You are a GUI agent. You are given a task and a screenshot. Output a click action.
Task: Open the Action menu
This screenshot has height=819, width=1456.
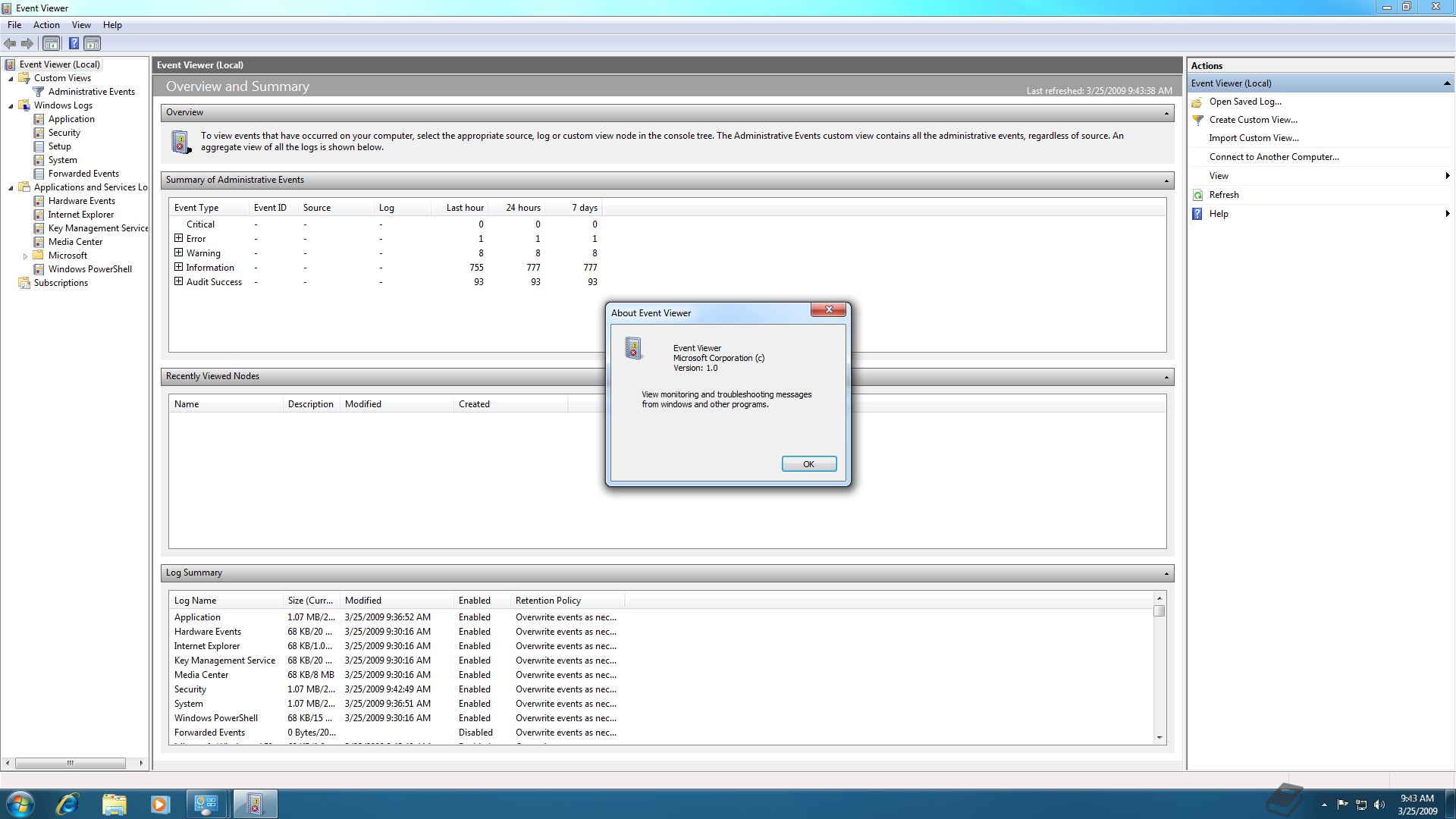pos(46,25)
